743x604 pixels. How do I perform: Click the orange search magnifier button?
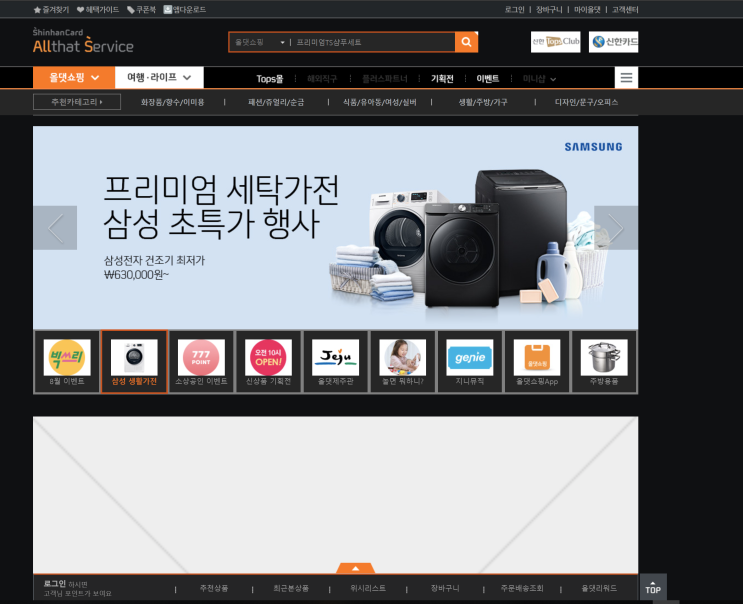click(466, 42)
